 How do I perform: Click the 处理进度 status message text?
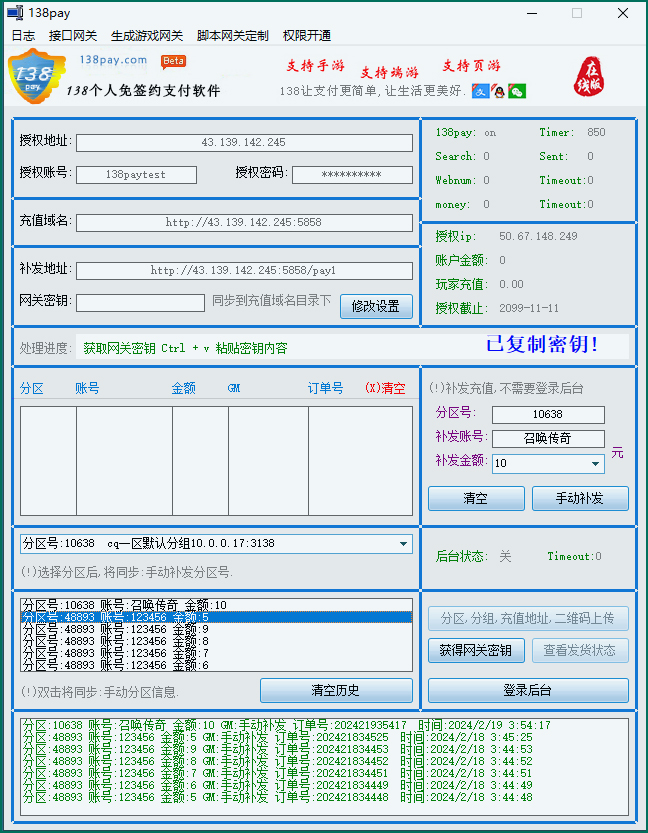[x=185, y=348]
